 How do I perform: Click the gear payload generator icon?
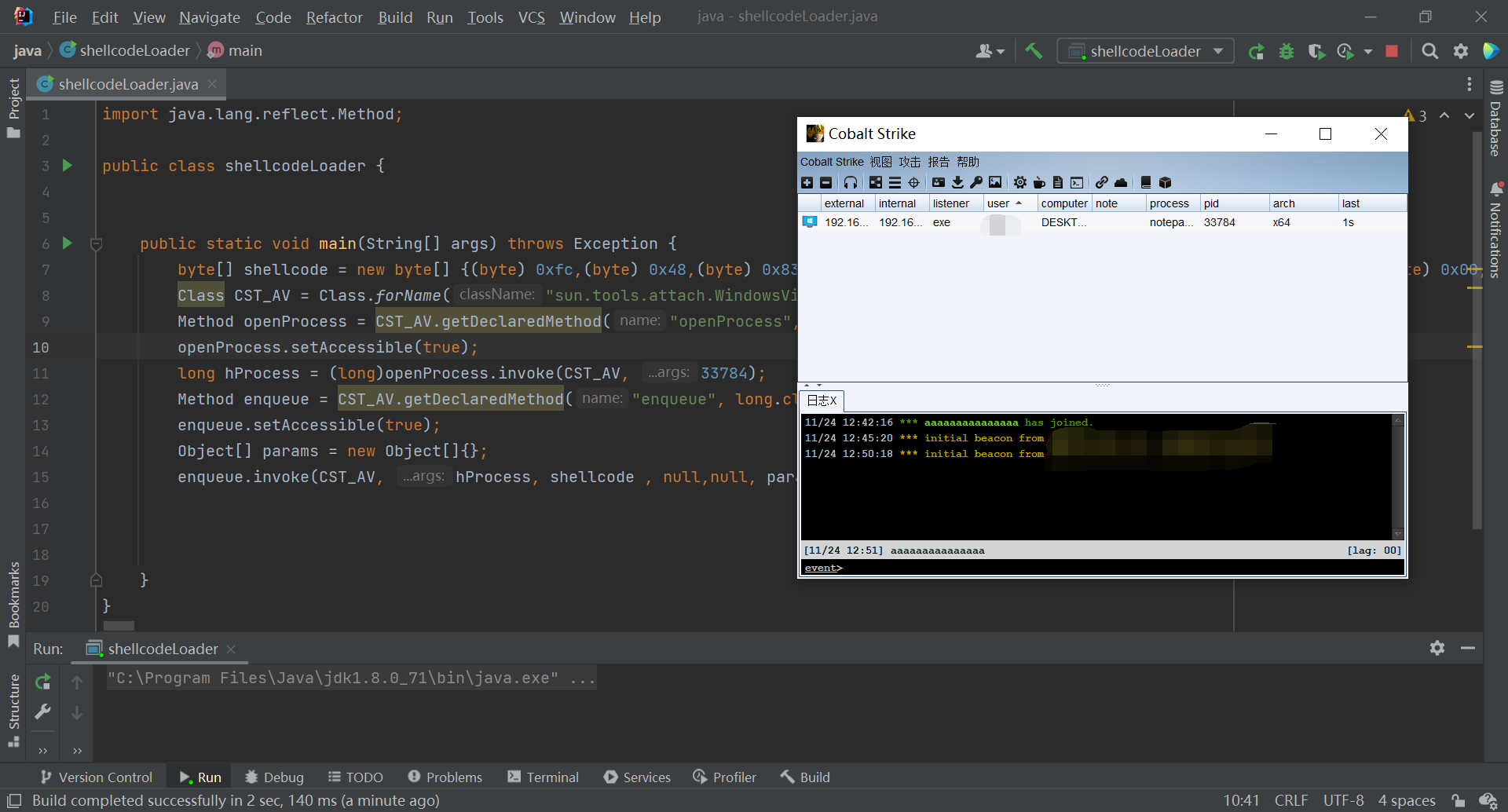(x=1019, y=182)
